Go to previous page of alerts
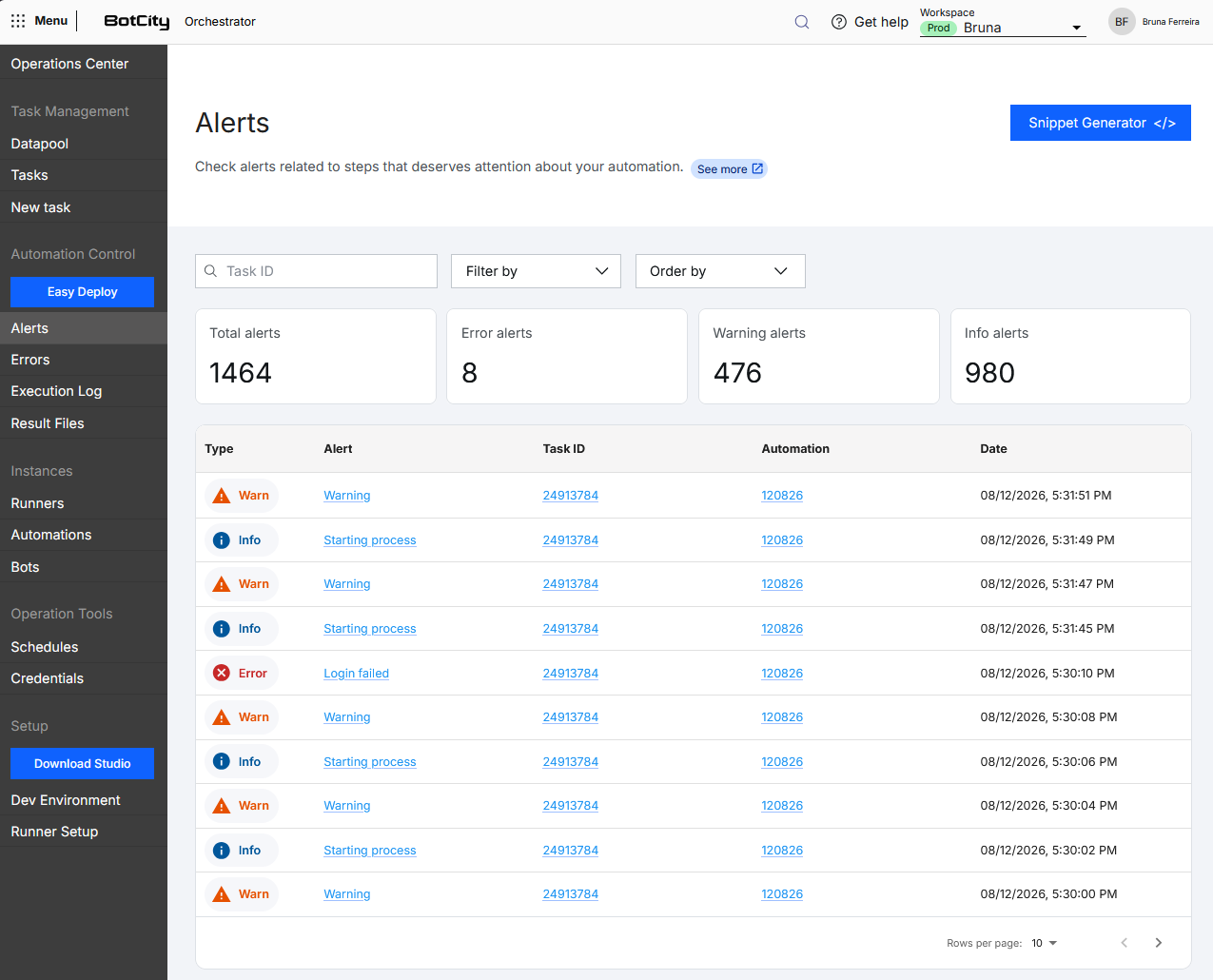The height and width of the screenshot is (980, 1213). (1125, 943)
